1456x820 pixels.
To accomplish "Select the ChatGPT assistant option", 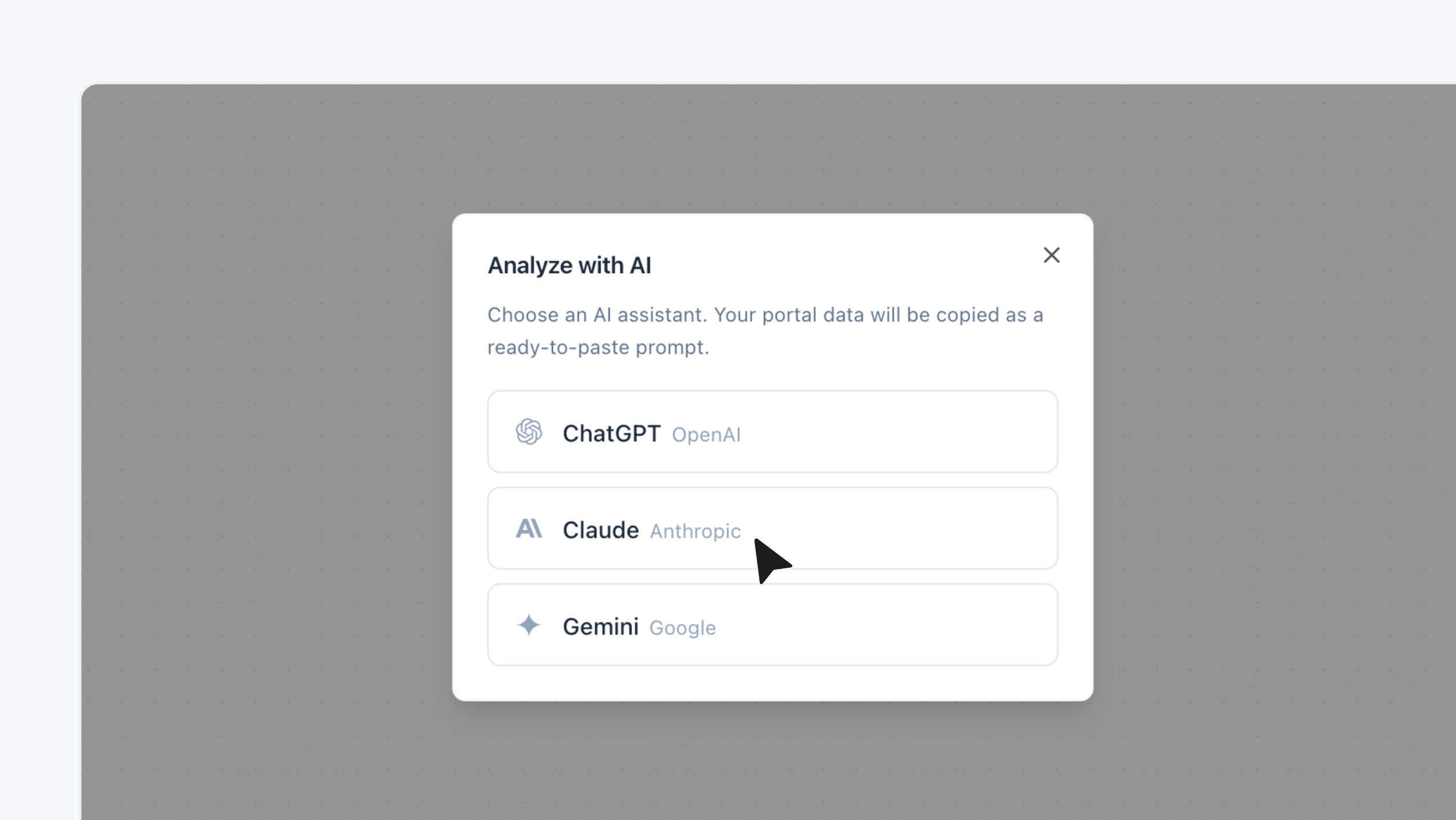I will [772, 433].
